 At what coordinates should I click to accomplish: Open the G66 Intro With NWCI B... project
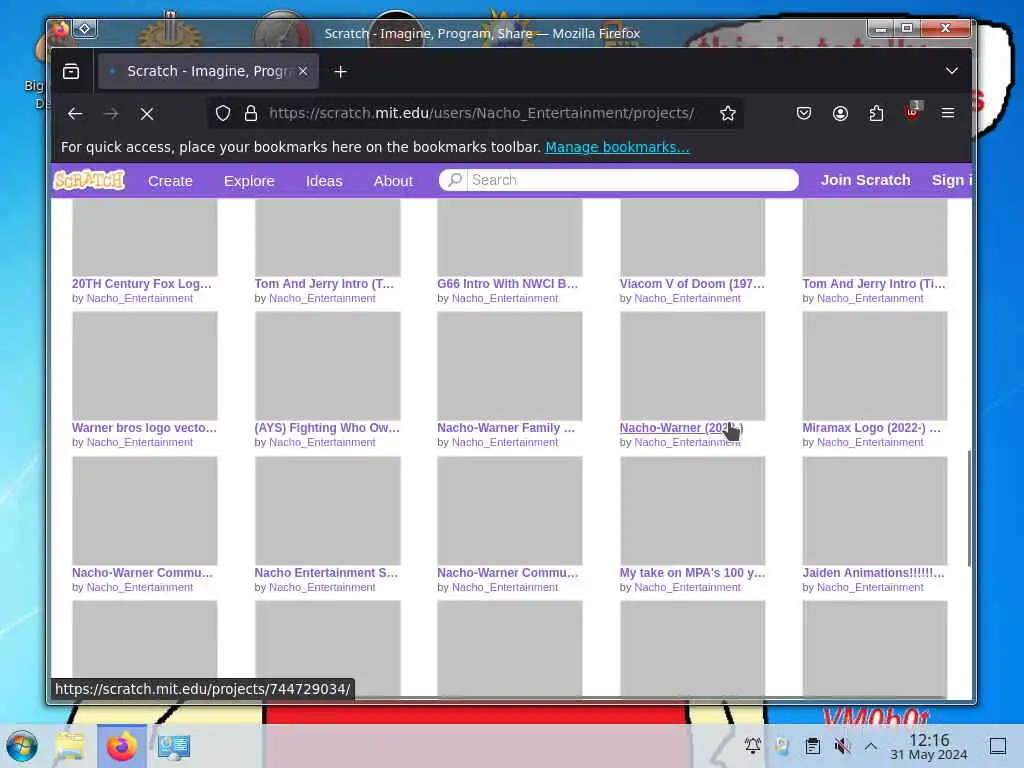(x=507, y=283)
